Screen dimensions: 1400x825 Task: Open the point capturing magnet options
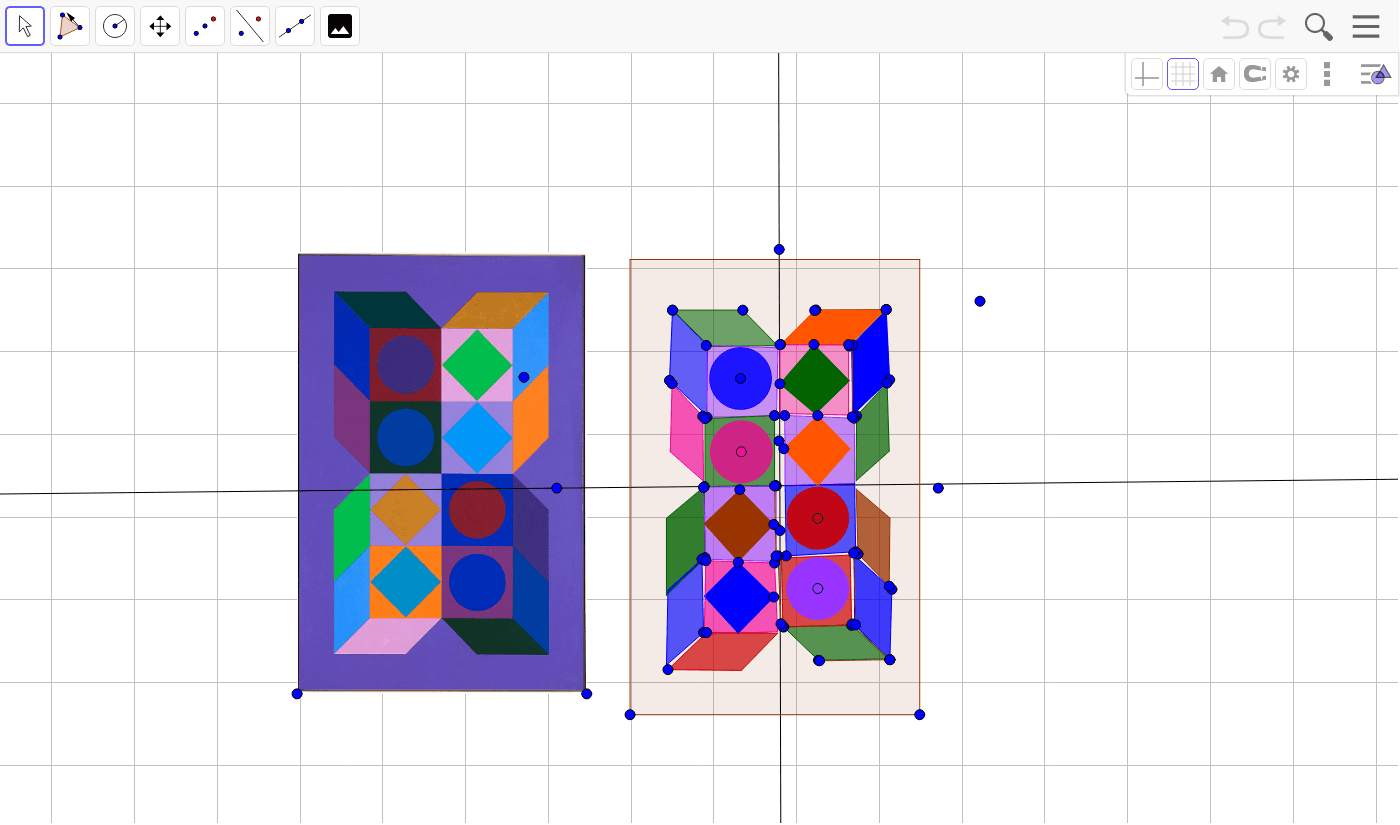pos(1255,74)
